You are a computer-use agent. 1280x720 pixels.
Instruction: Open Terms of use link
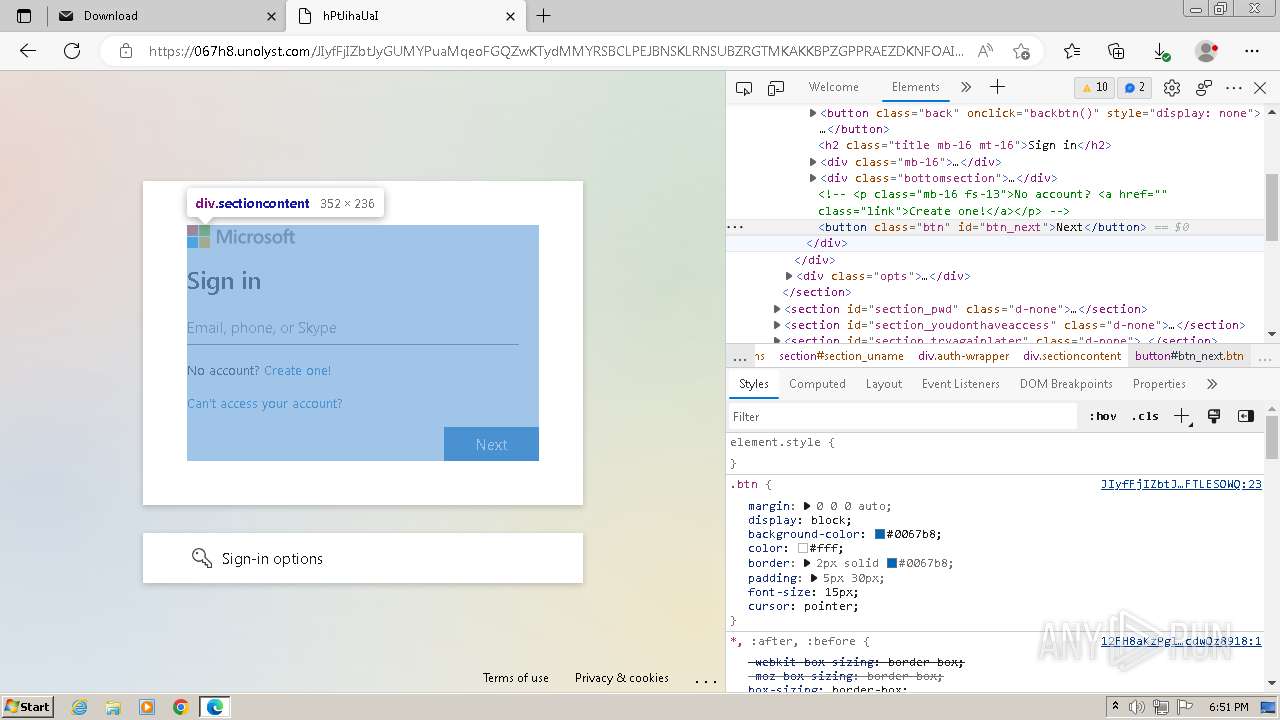click(x=516, y=677)
